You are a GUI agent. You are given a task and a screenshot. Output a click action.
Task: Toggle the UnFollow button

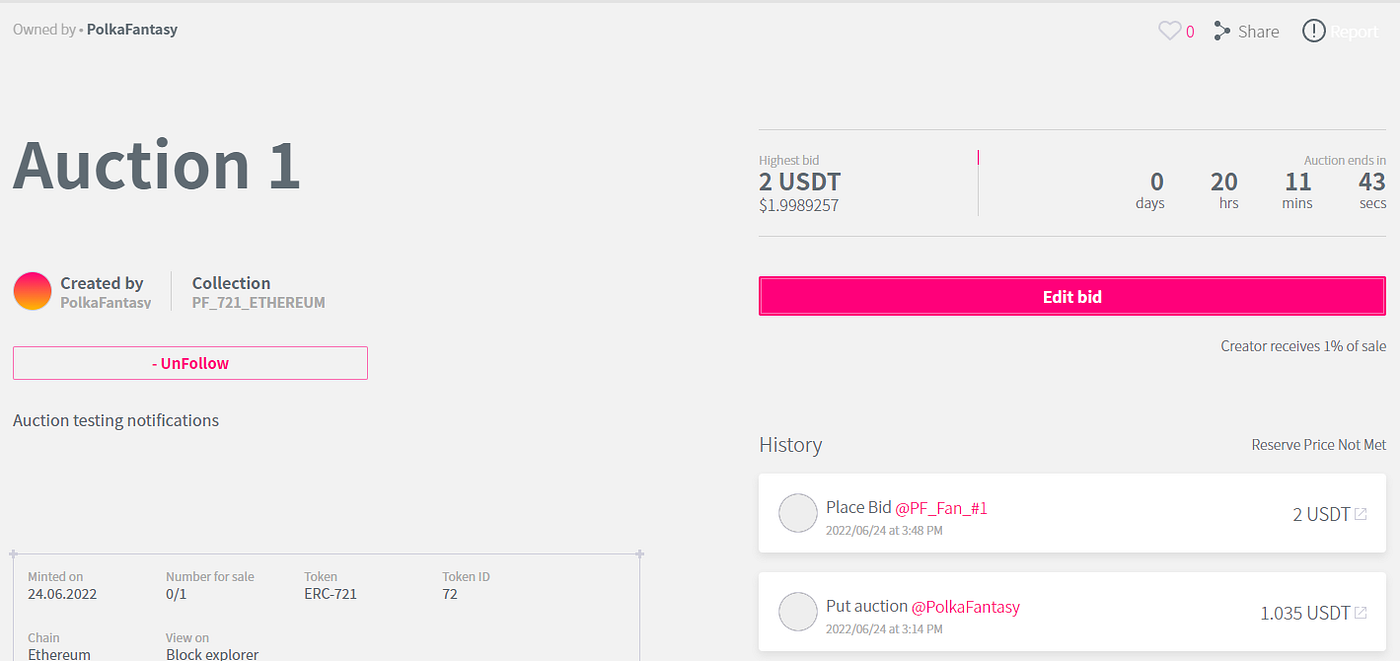tap(190, 363)
